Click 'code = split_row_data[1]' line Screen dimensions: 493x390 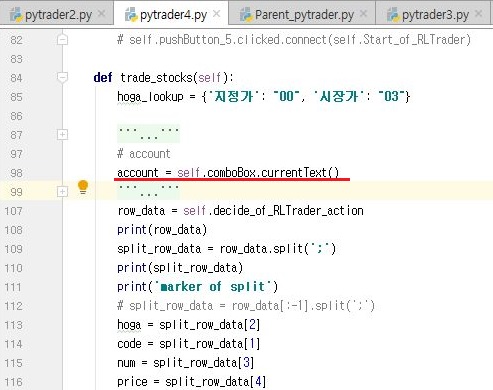pos(189,344)
